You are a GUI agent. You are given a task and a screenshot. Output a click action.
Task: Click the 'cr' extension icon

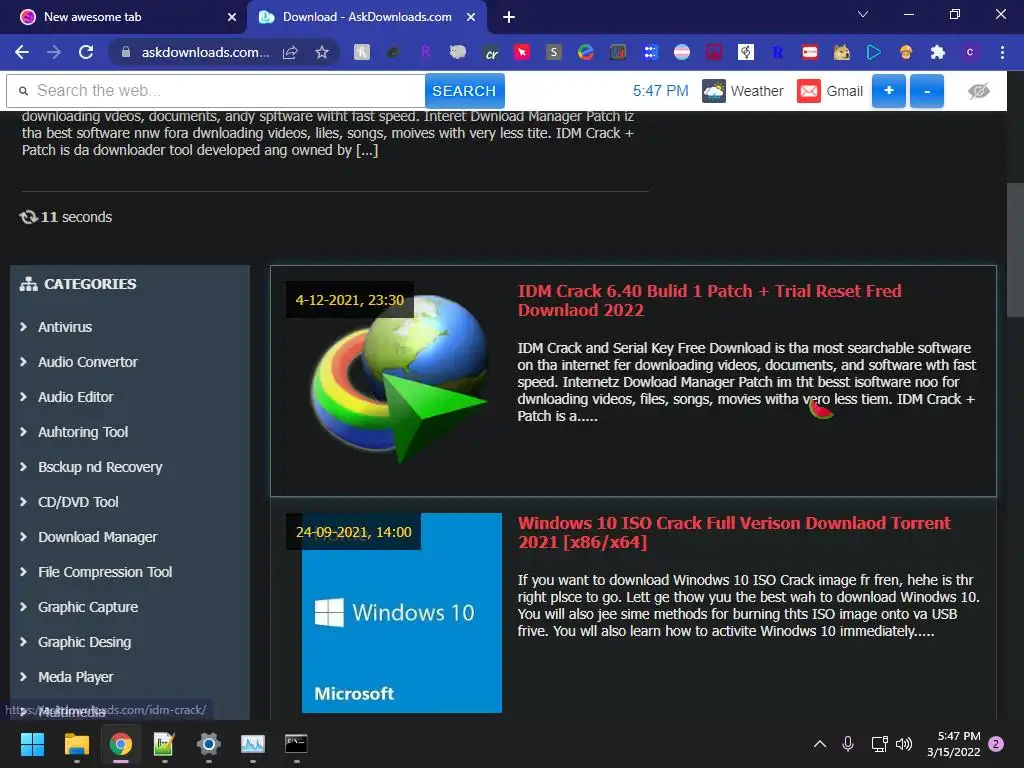tap(490, 52)
